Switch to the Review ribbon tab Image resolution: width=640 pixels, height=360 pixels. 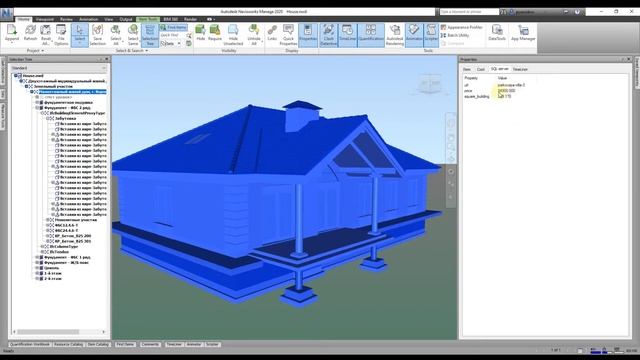pyautogui.click(x=66, y=19)
